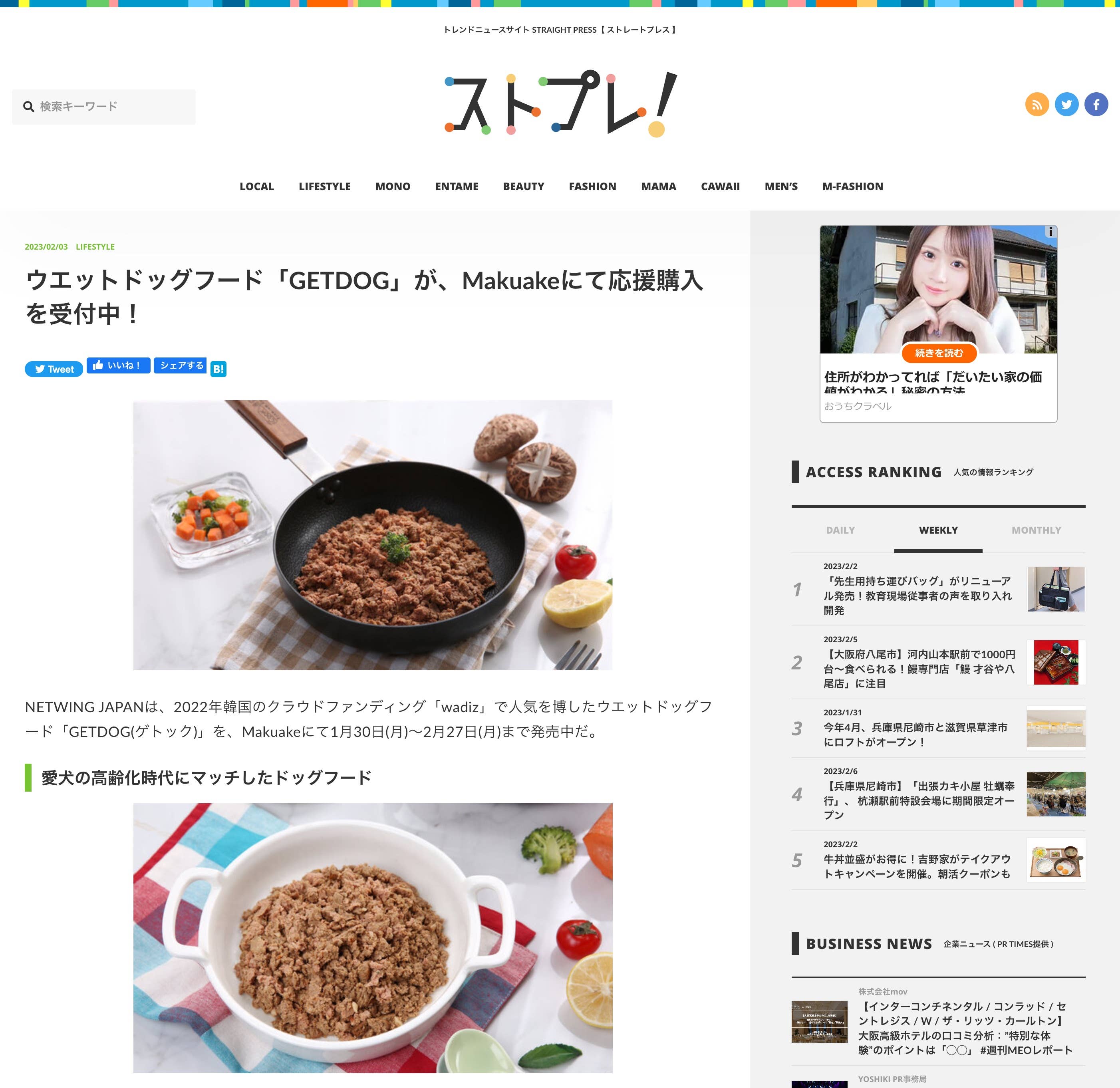The height and width of the screenshot is (1088, 1120).
Task: Click the ad info icon
Action: click(1050, 231)
